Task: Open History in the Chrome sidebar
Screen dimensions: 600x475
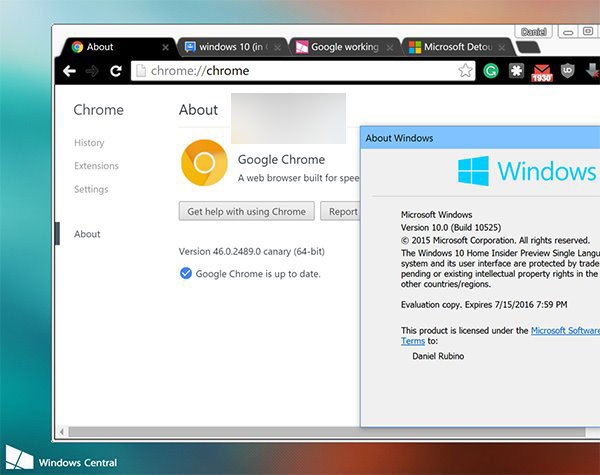Action: point(89,143)
